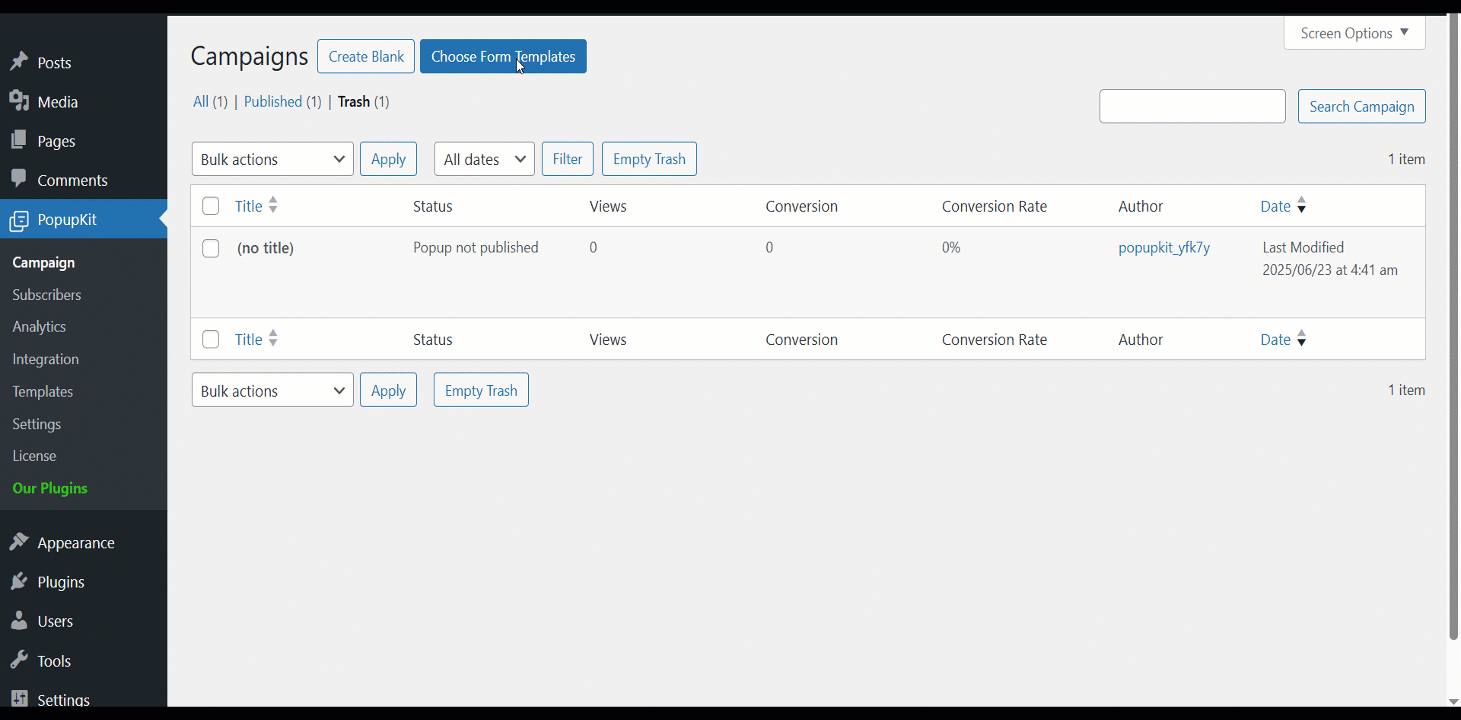Click the Tools wrench icon
This screenshot has width=1461, height=720.
19,660
